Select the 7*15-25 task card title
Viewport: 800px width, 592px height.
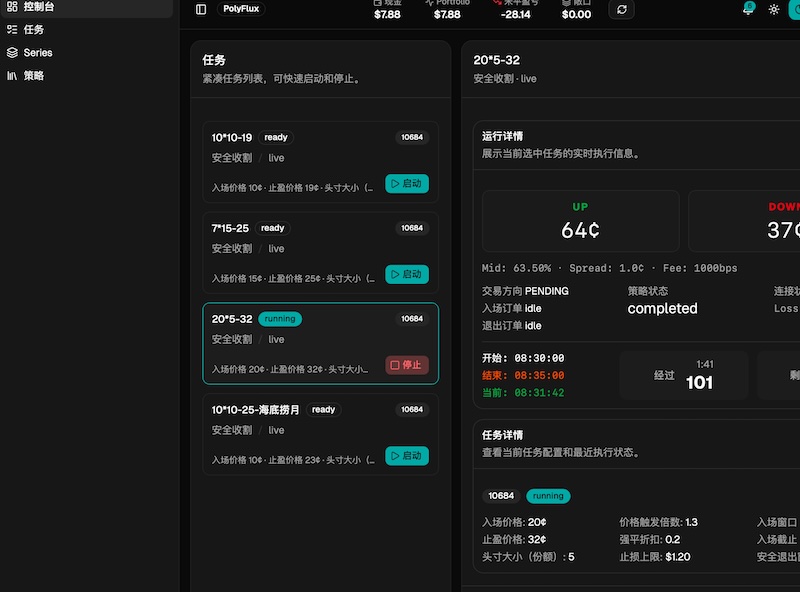point(230,228)
